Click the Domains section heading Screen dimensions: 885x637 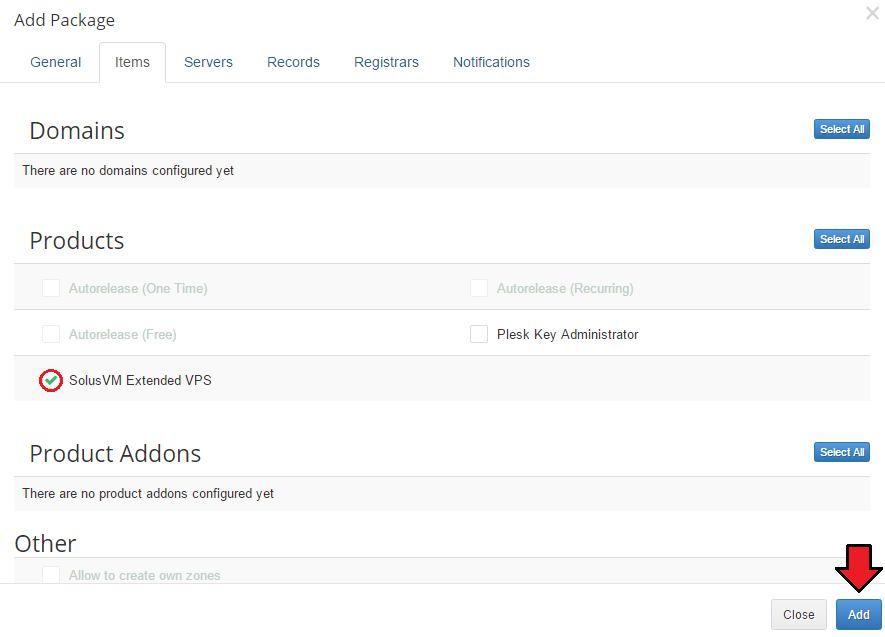pos(77,131)
